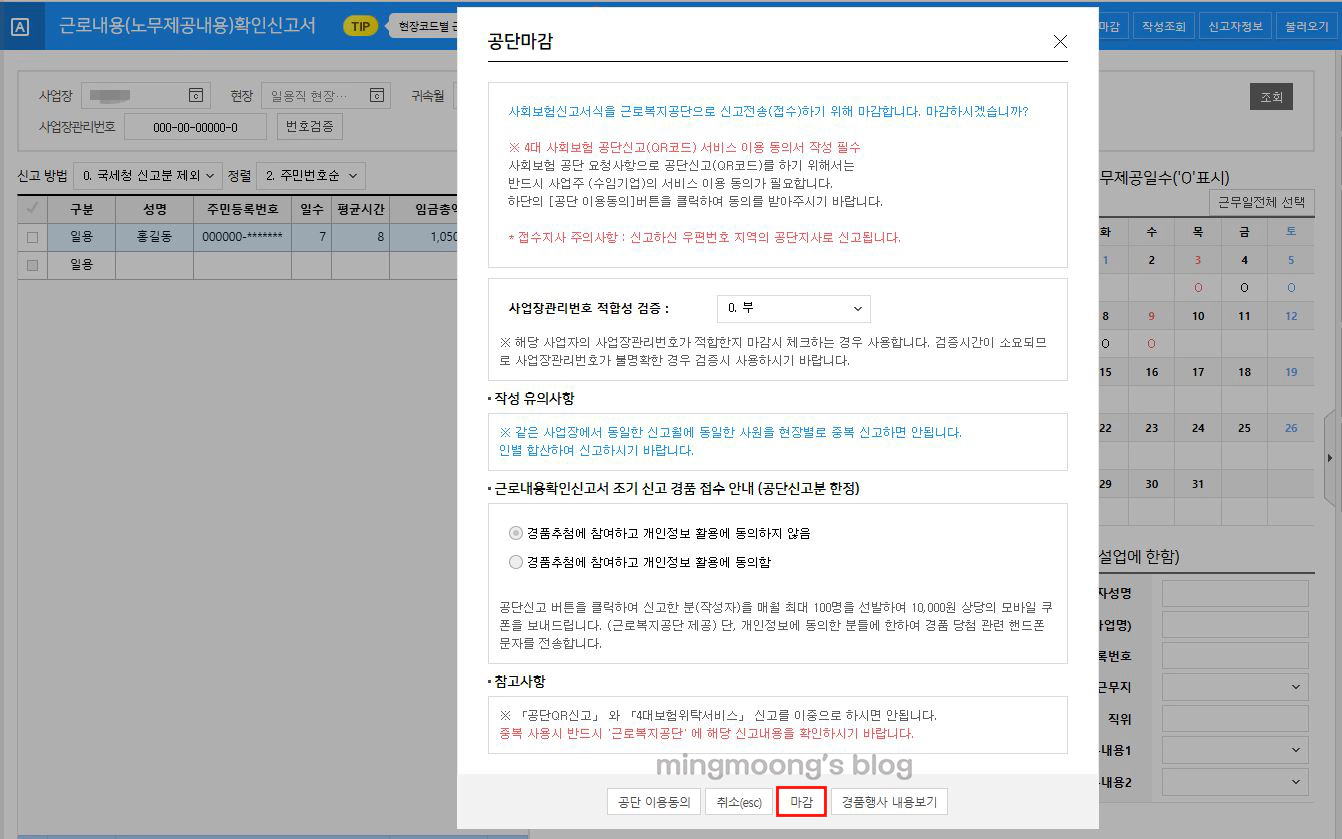Check the checkbox on the 홍길동 row

pos(31,238)
